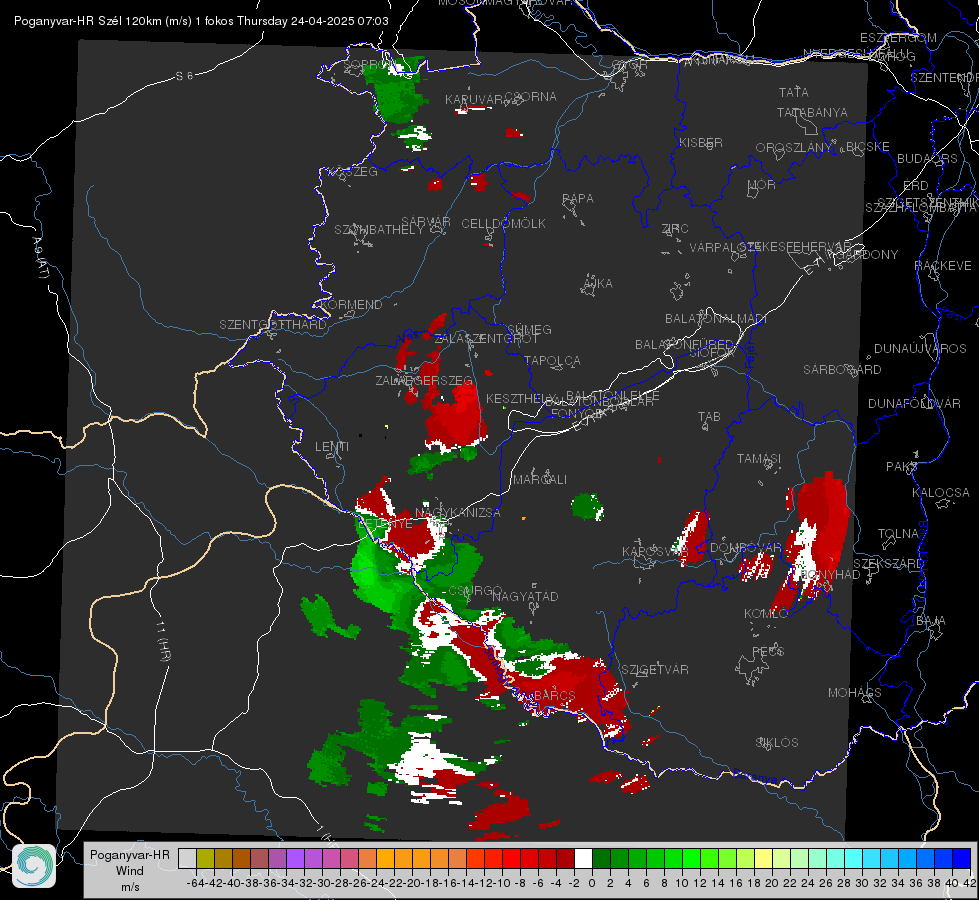
Task: Click the KOMLÓ town label
Action: tap(765, 614)
